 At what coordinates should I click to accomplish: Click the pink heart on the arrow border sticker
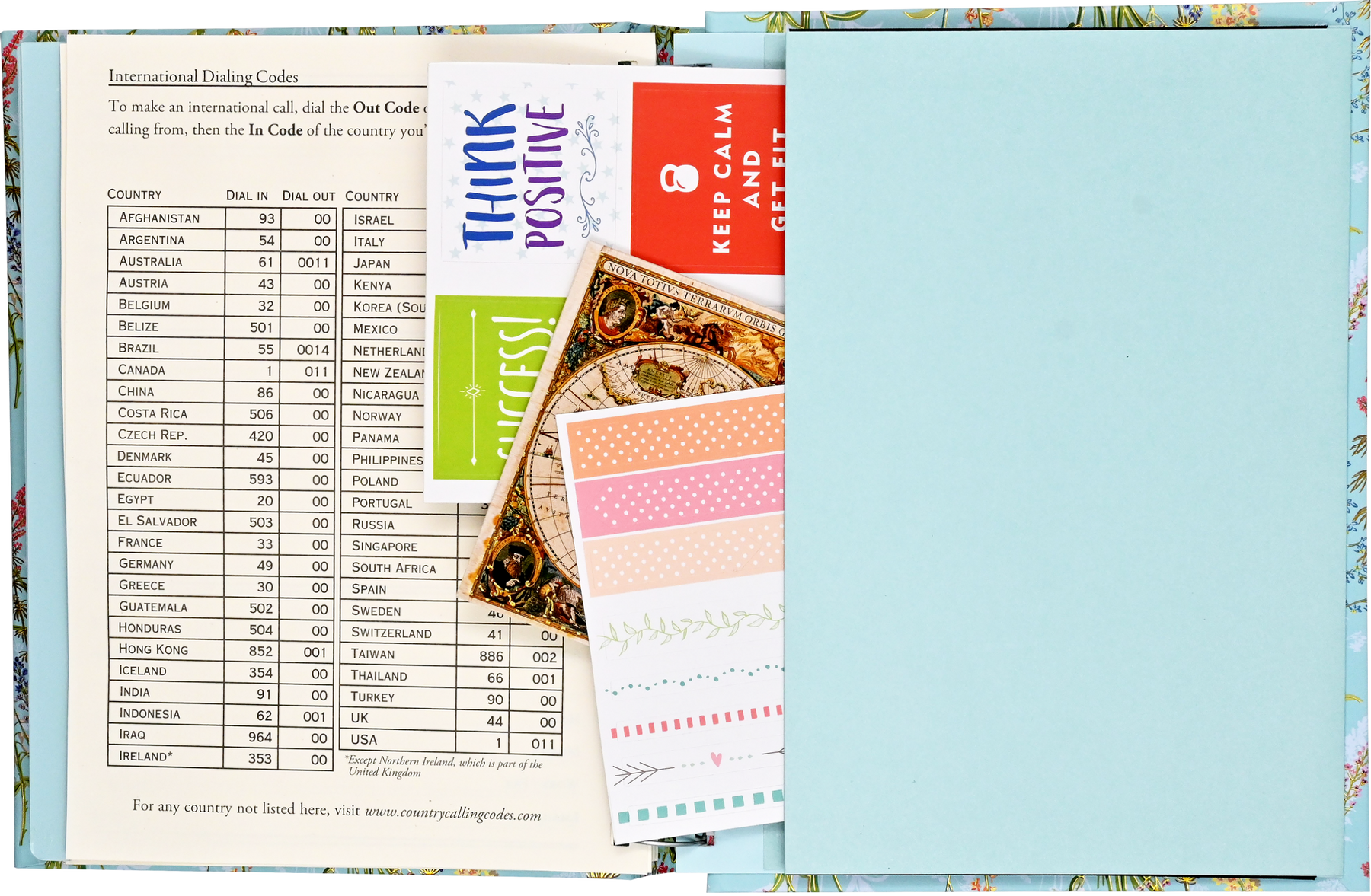(x=715, y=759)
